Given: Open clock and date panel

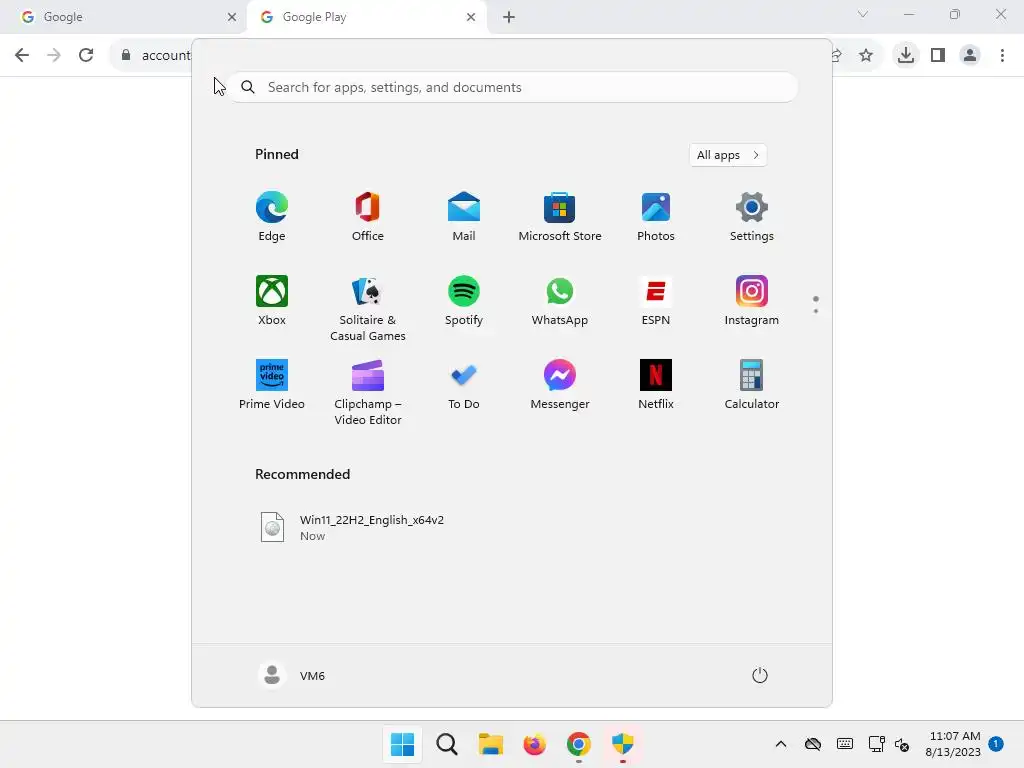Looking at the screenshot, I should tap(953, 744).
